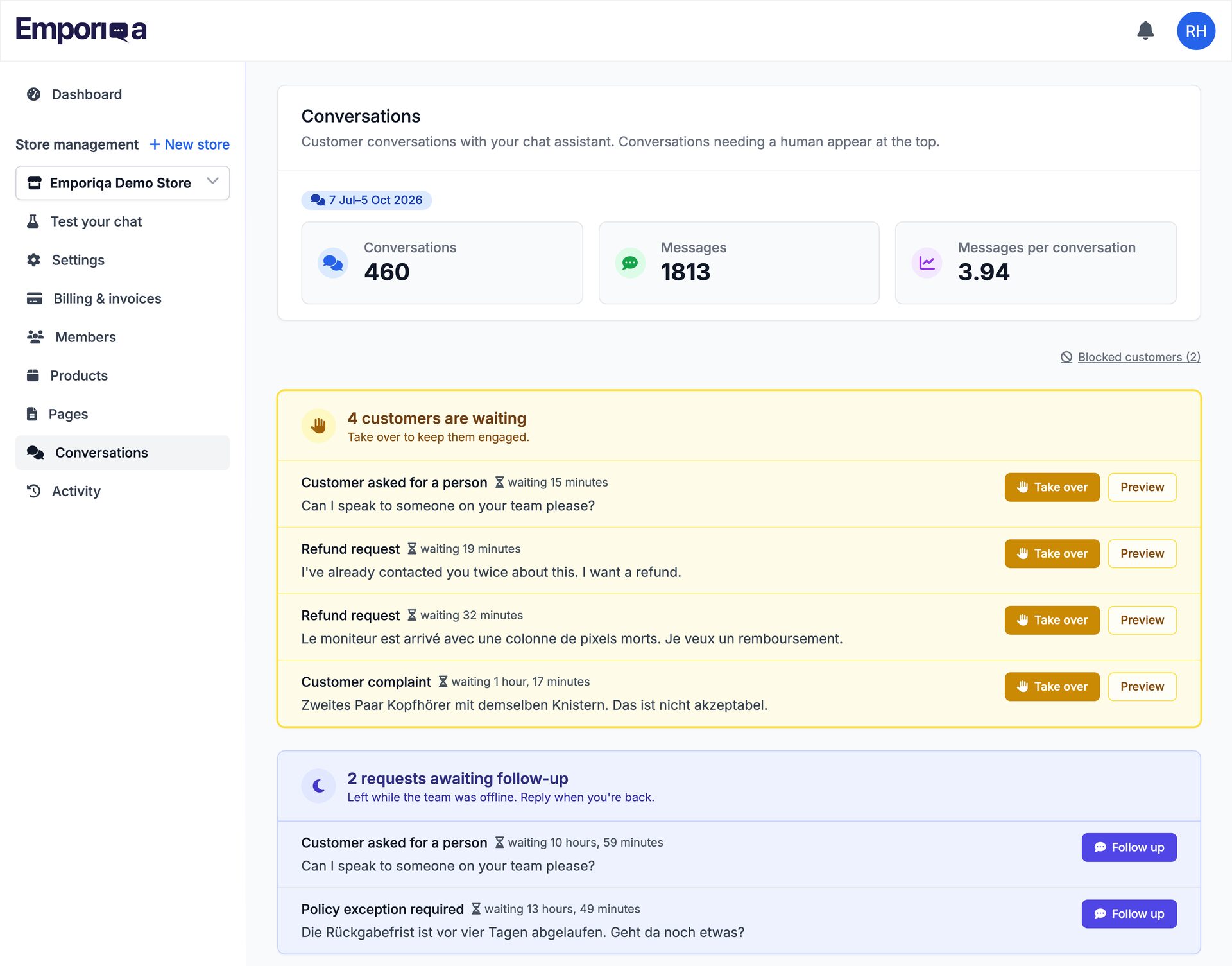Expand the Emporiqa Demo Store selector

click(x=123, y=183)
